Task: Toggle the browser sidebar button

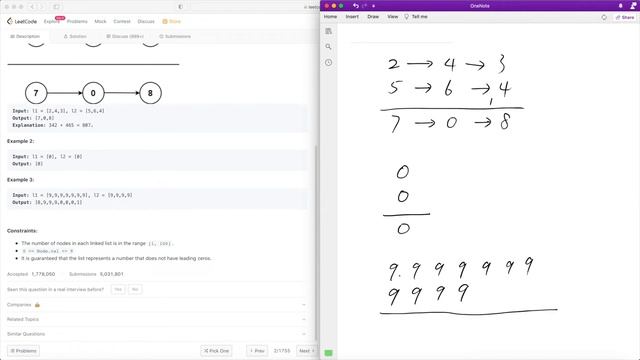Action: (x=56, y=7)
